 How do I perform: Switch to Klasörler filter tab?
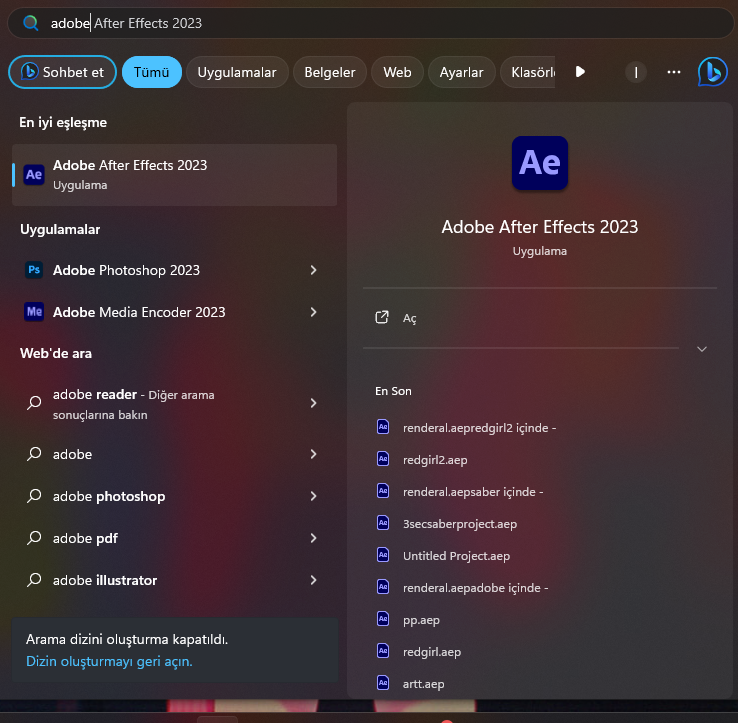pyautogui.click(x=528, y=72)
